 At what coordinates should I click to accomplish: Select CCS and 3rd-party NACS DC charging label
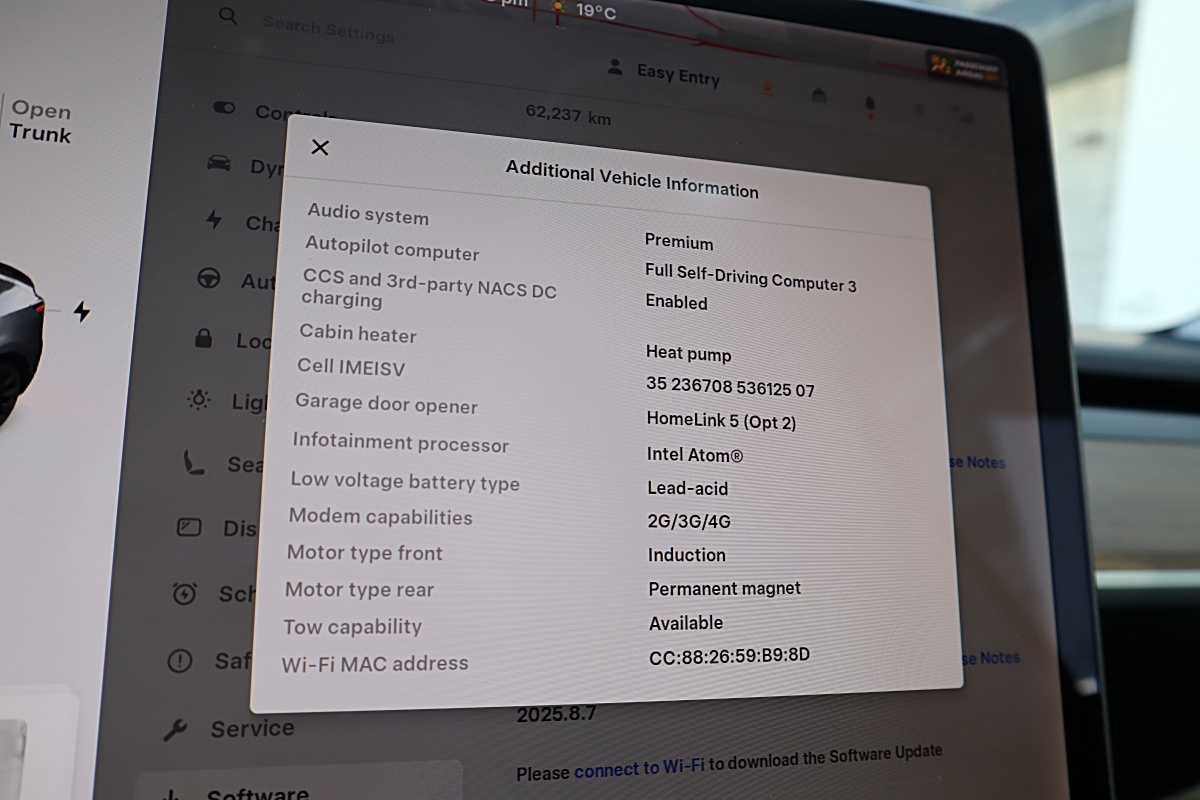[x=429, y=289]
